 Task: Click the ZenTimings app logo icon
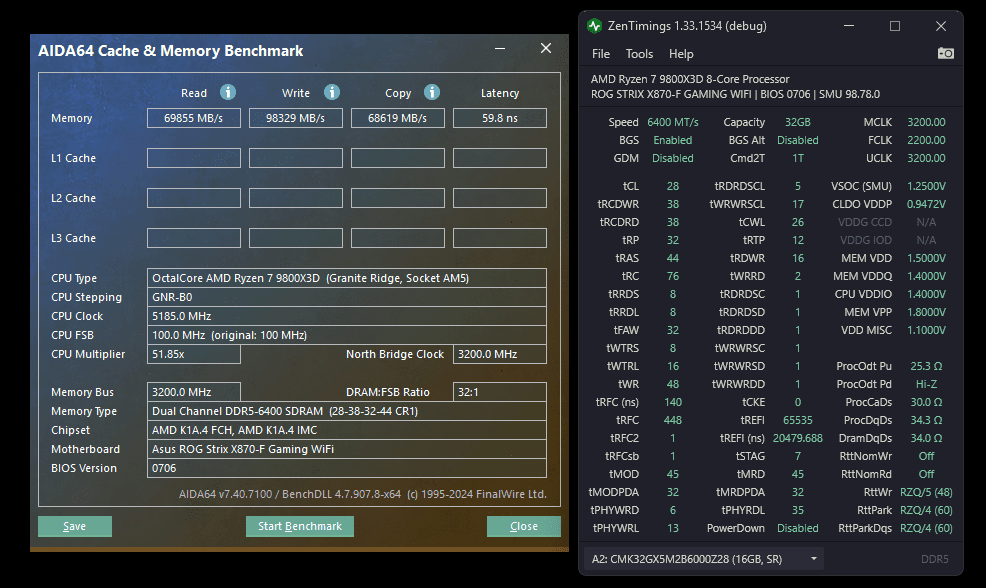(x=594, y=26)
